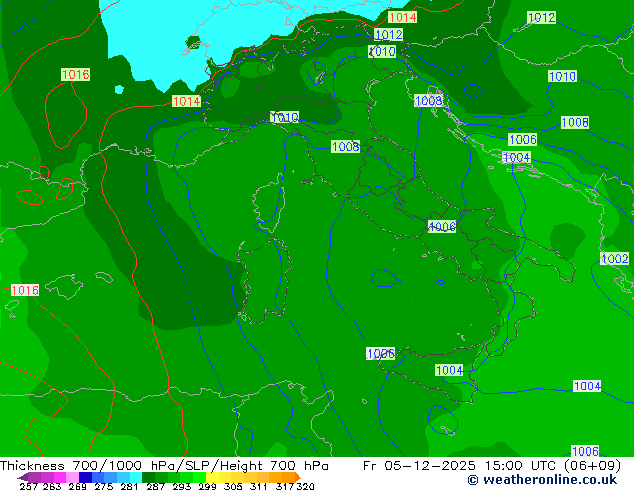Click the legend value 275

(104, 486)
